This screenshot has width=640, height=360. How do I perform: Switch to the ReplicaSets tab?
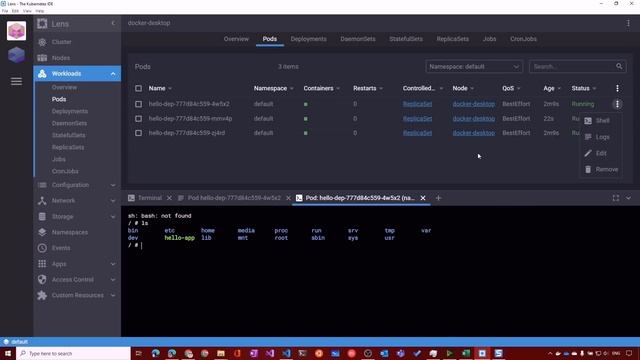pos(453,39)
